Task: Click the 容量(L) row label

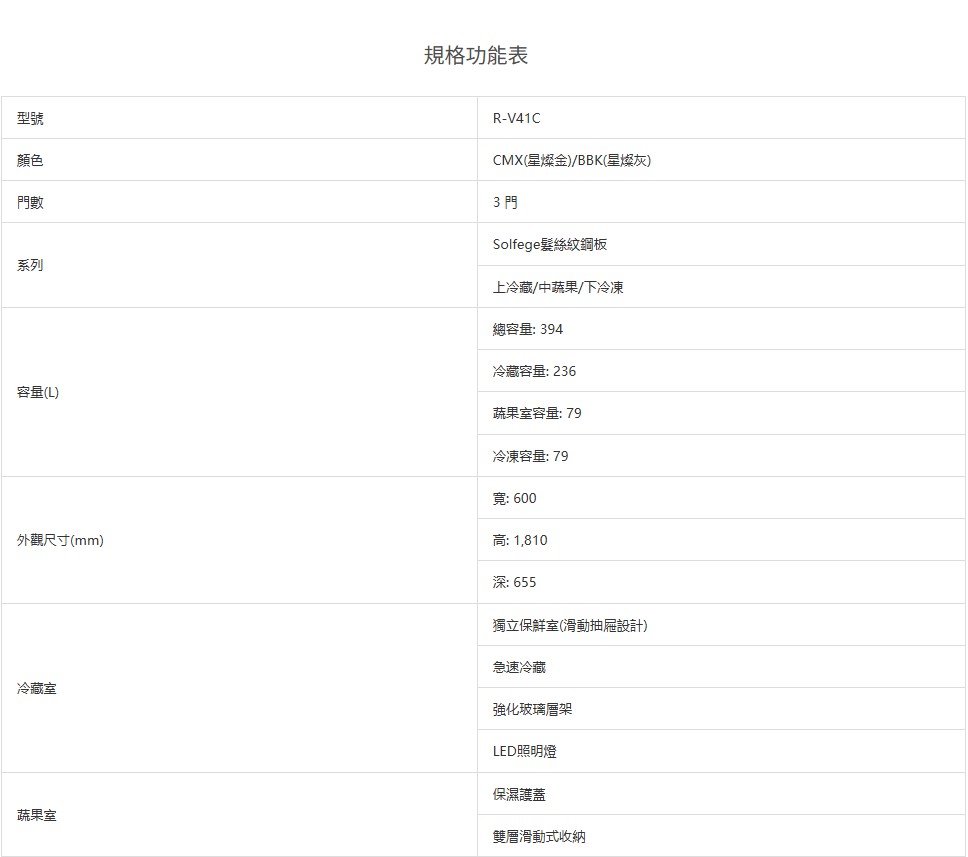Action: [38, 392]
